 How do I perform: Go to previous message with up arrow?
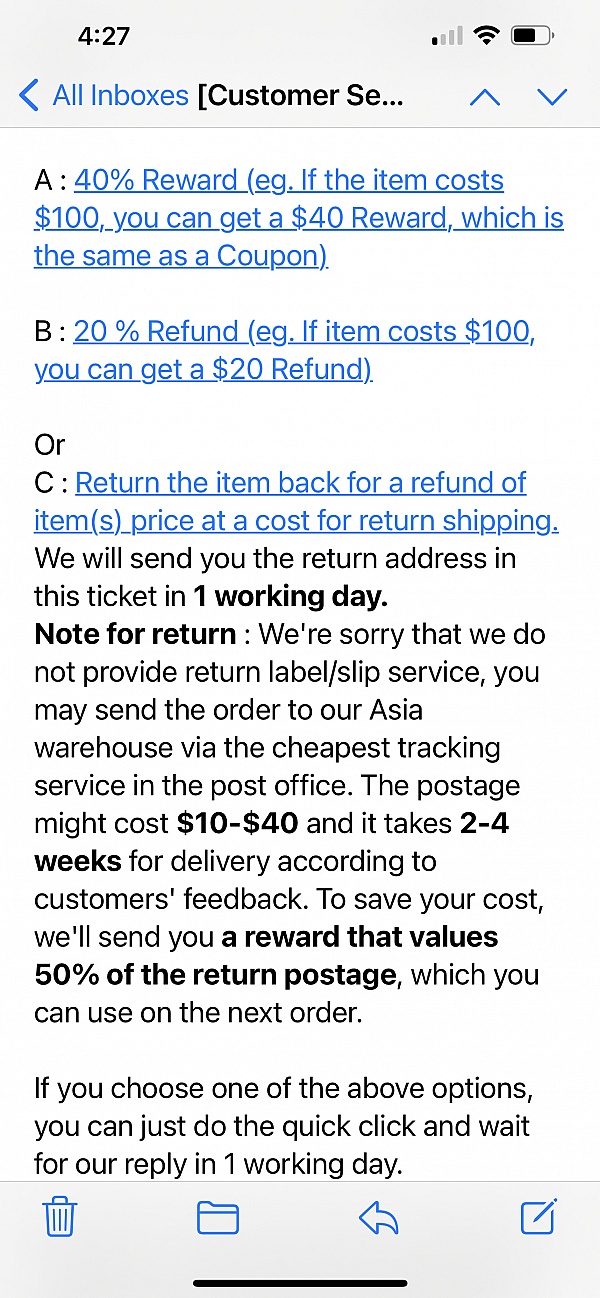(x=485, y=97)
